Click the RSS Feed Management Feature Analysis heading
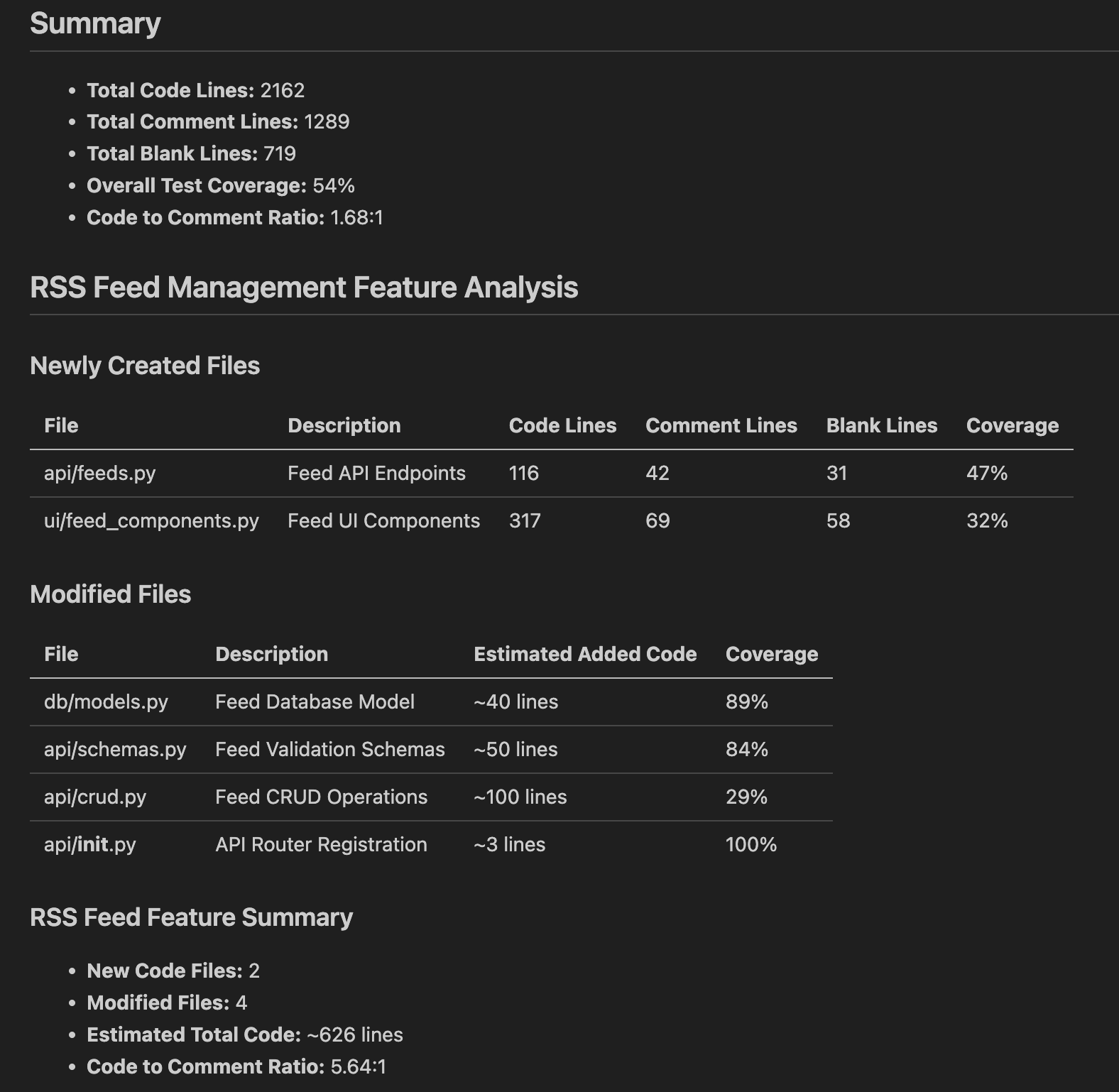1119x1092 pixels. [x=304, y=288]
